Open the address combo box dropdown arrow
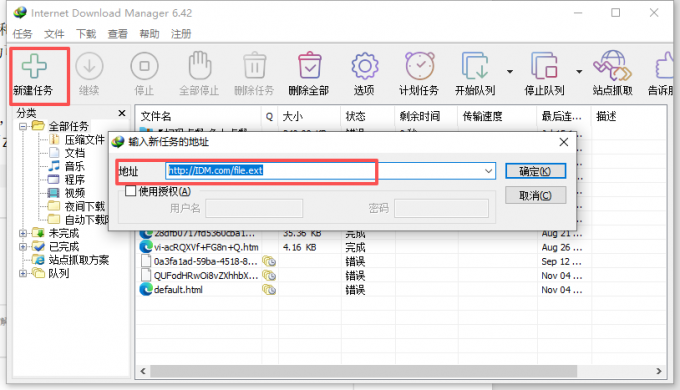Image resolution: width=680 pixels, height=390 pixels. tap(488, 171)
